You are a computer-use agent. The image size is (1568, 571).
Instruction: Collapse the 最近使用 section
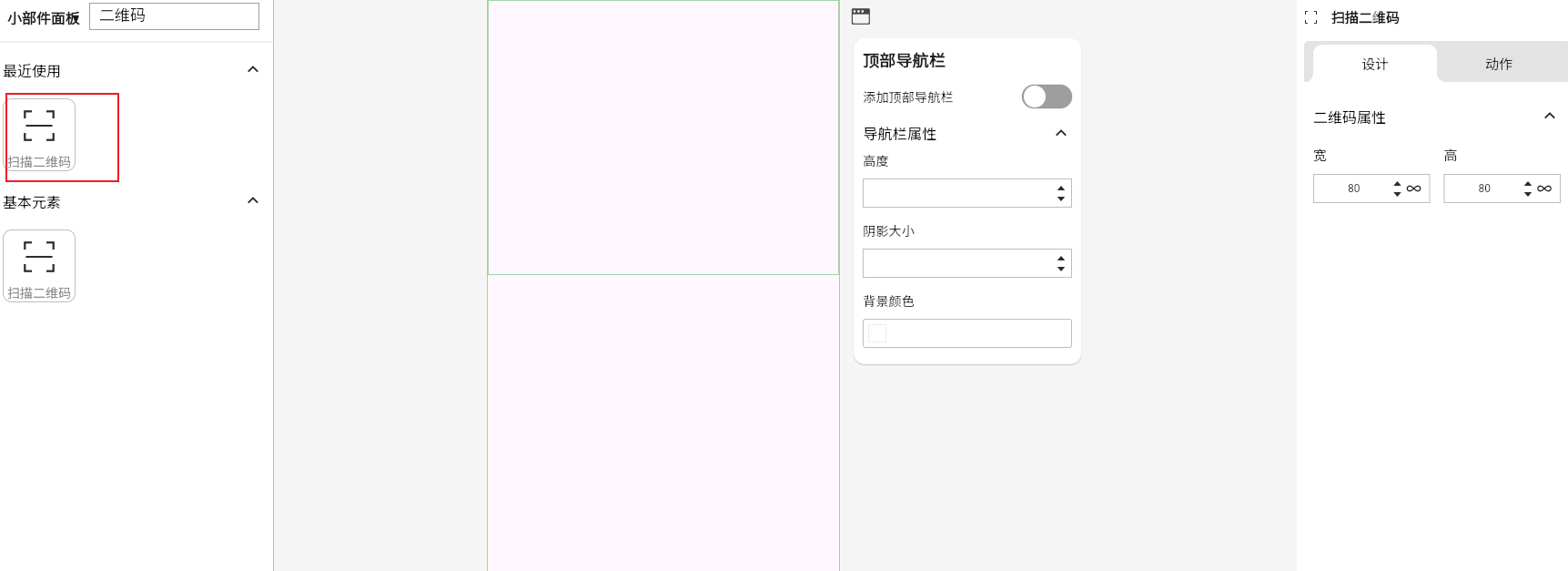coord(253,69)
